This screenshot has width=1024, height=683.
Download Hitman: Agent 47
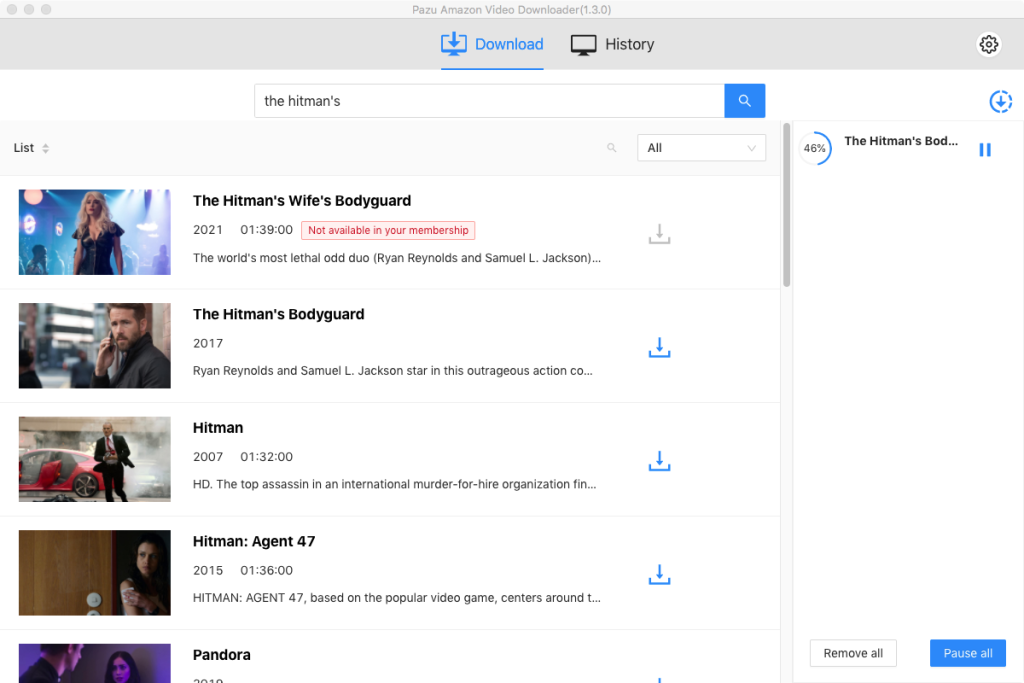click(660, 574)
